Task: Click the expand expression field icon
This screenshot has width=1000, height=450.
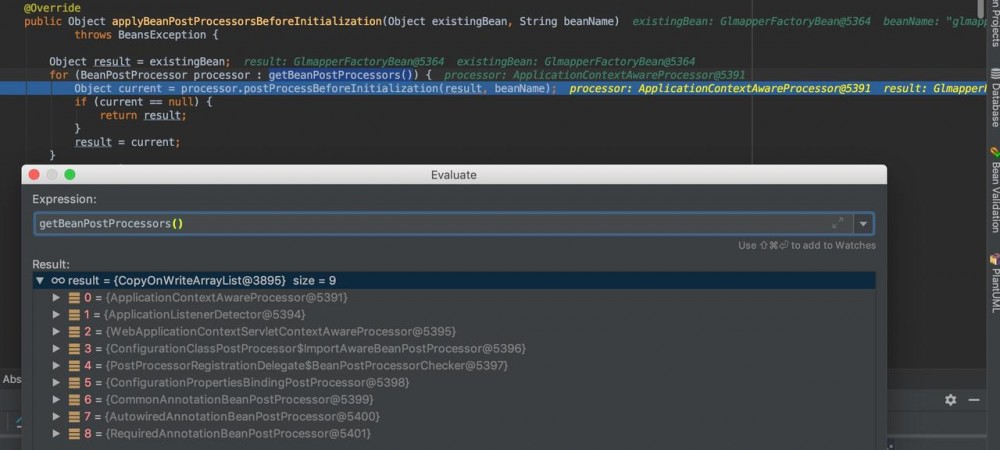Action: point(838,223)
